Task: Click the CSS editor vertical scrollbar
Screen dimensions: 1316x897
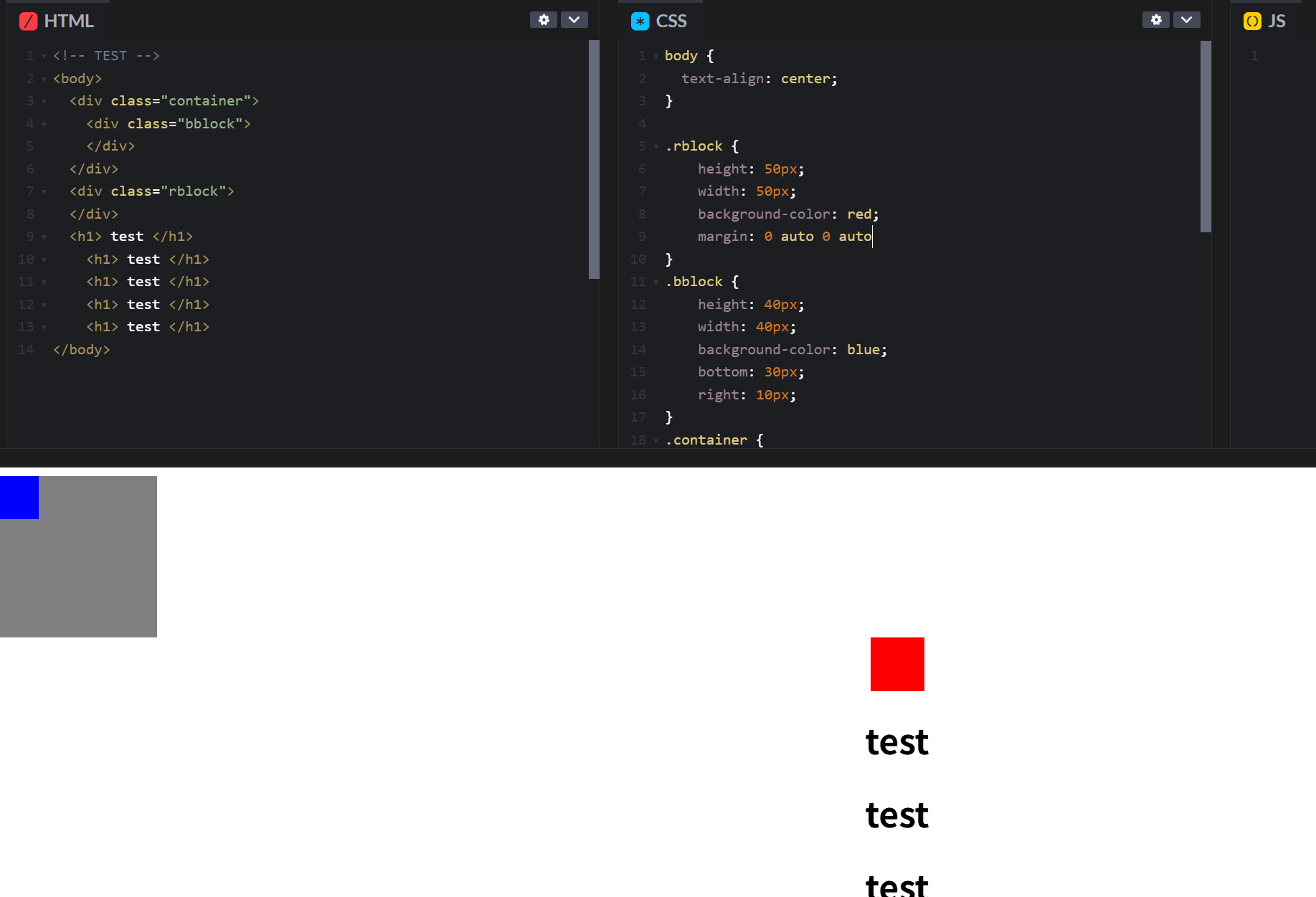Action: [x=1206, y=136]
